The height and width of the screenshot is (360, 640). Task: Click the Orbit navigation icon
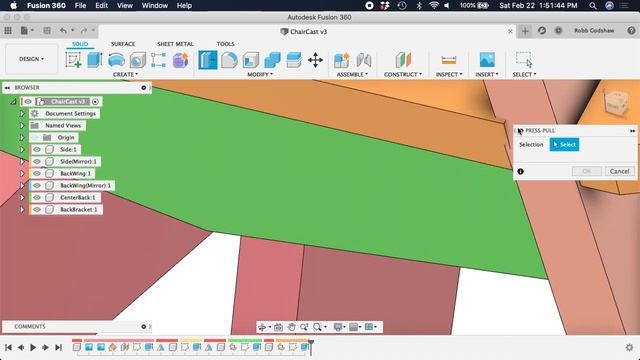pyautogui.click(x=262, y=327)
